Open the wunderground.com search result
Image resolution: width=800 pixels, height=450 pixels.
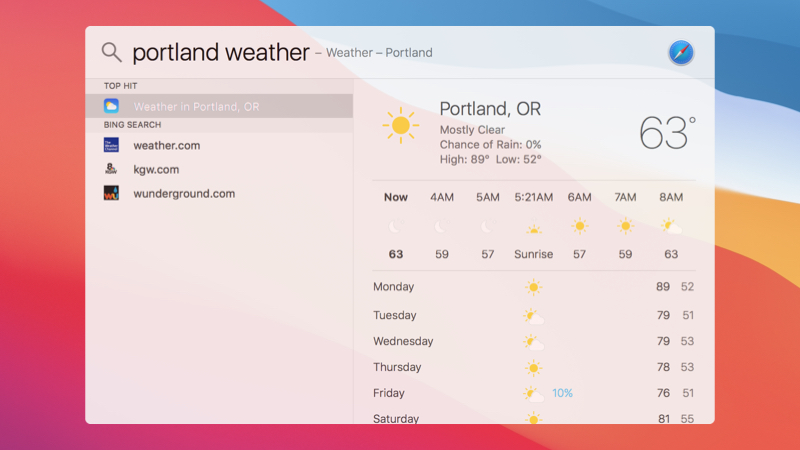[x=184, y=193]
